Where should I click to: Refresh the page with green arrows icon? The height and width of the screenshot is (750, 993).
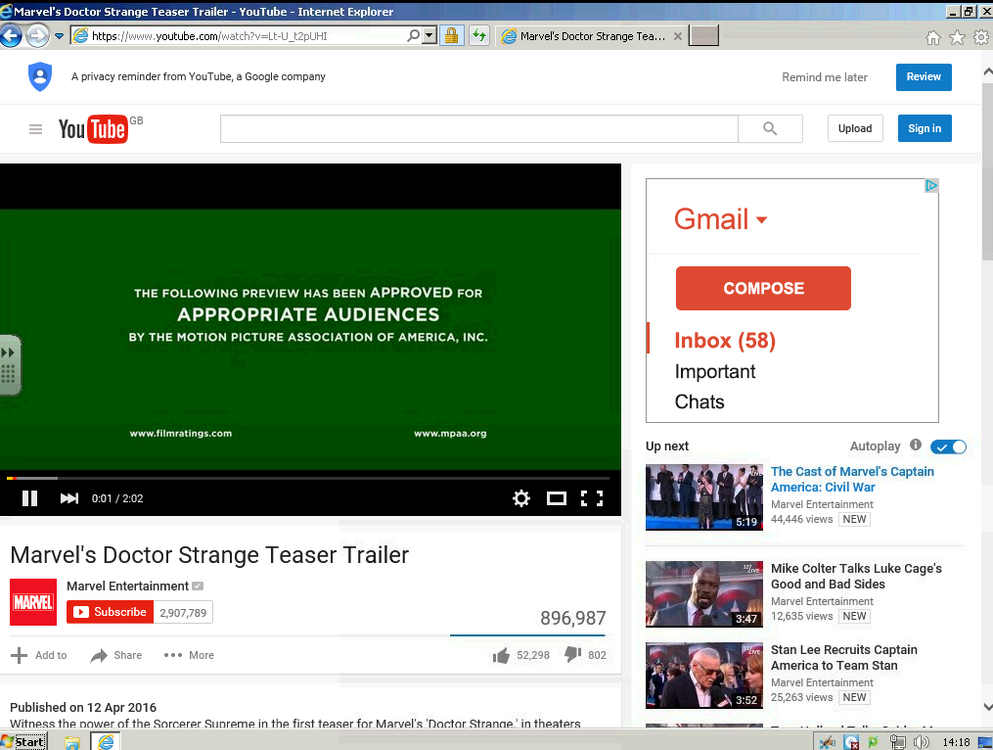click(x=479, y=36)
